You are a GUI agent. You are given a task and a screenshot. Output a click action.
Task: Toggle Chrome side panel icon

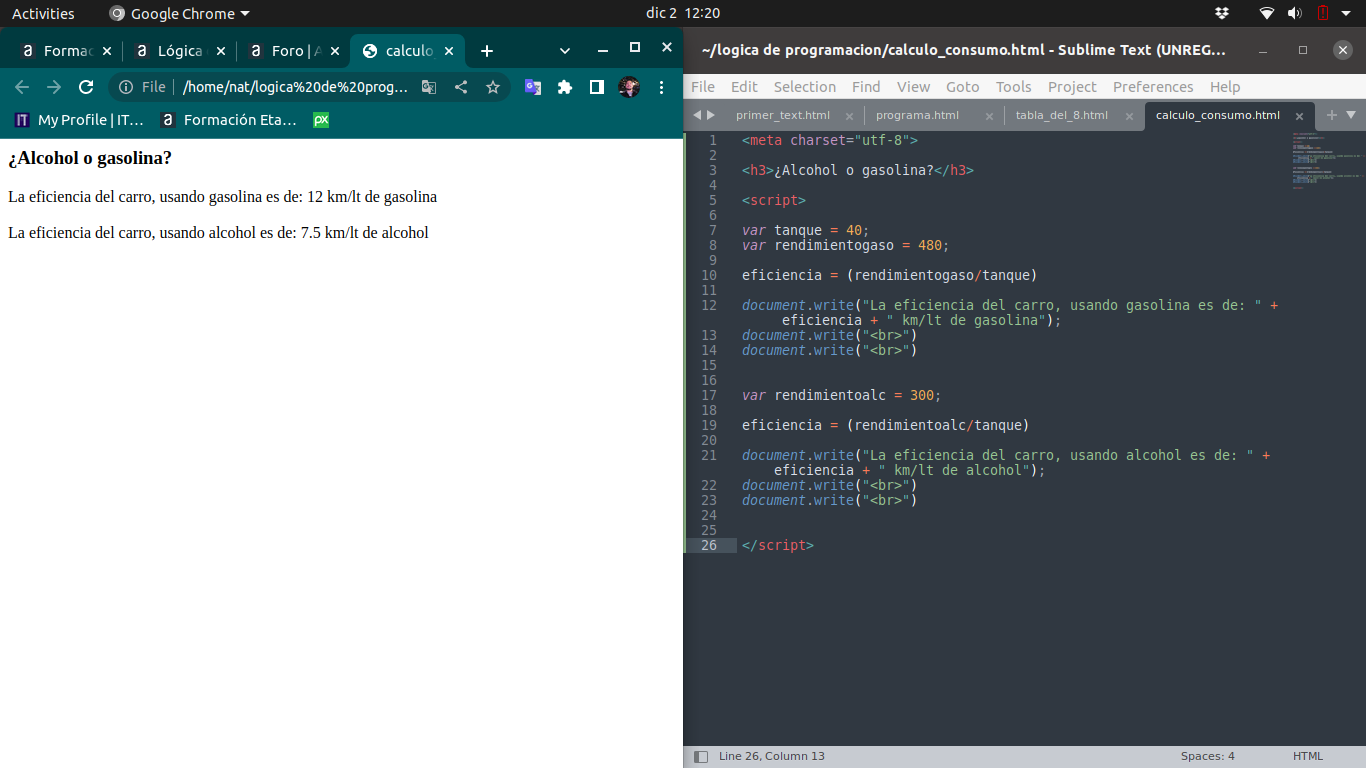597,87
